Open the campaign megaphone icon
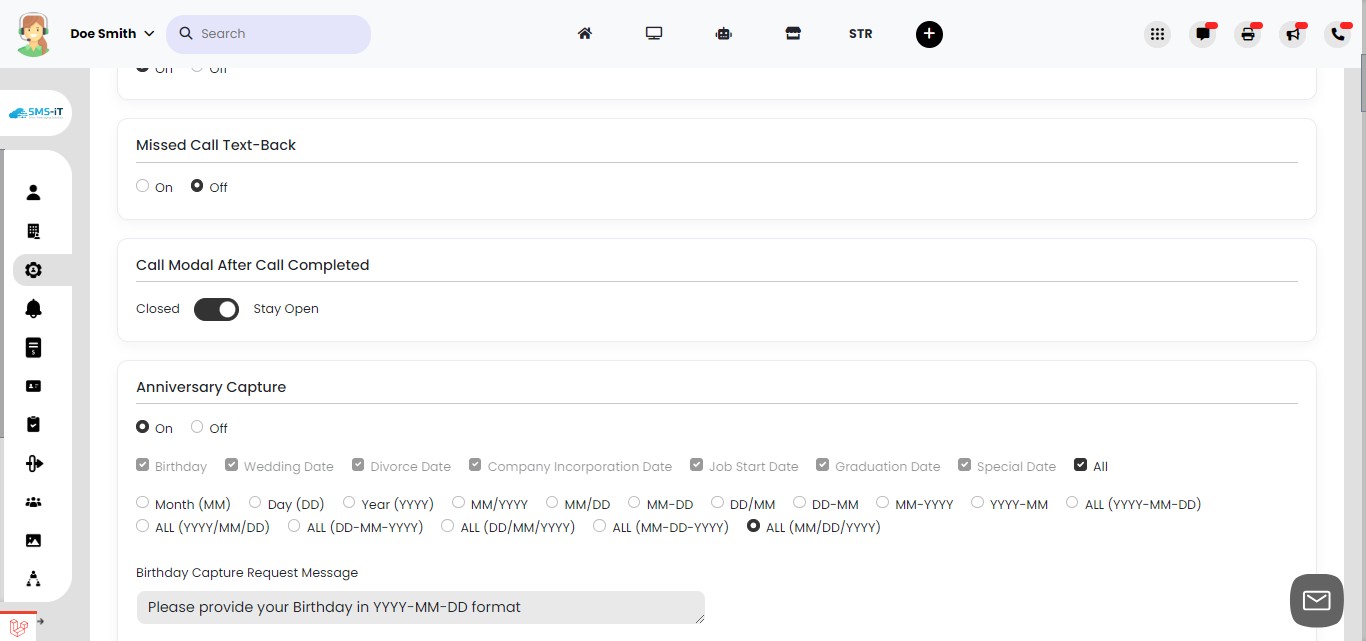1366x641 pixels. 1293,33
